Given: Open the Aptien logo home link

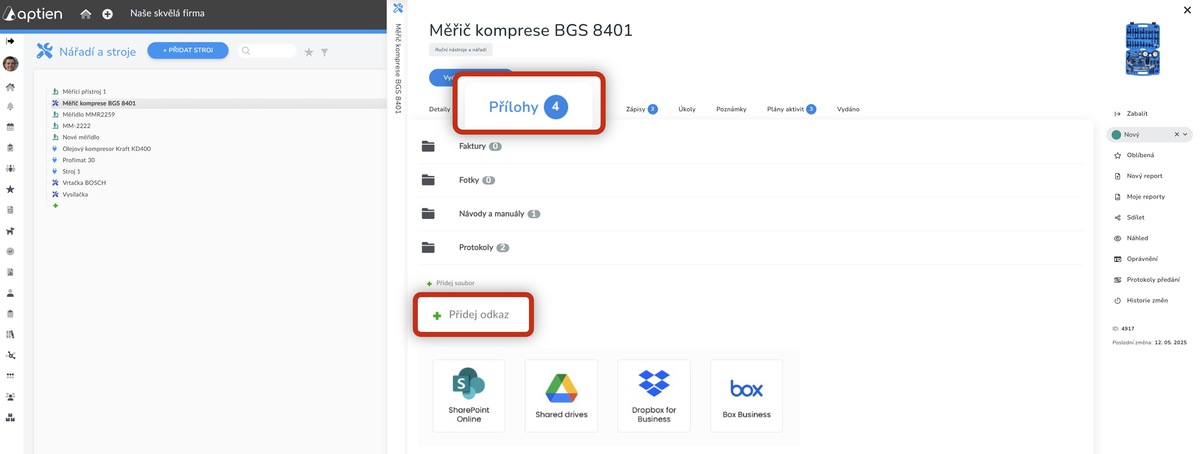Looking at the screenshot, I should tap(35, 15).
